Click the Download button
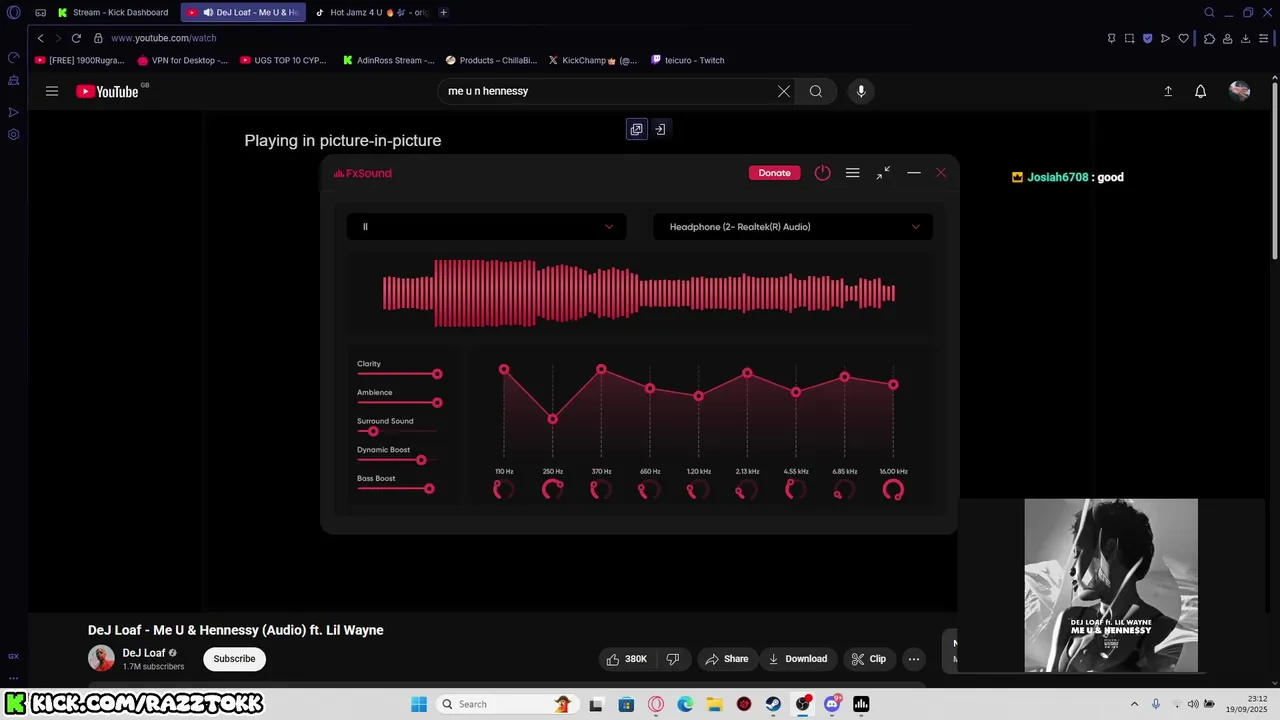This screenshot has width=1280, height=720. (798, 659)
